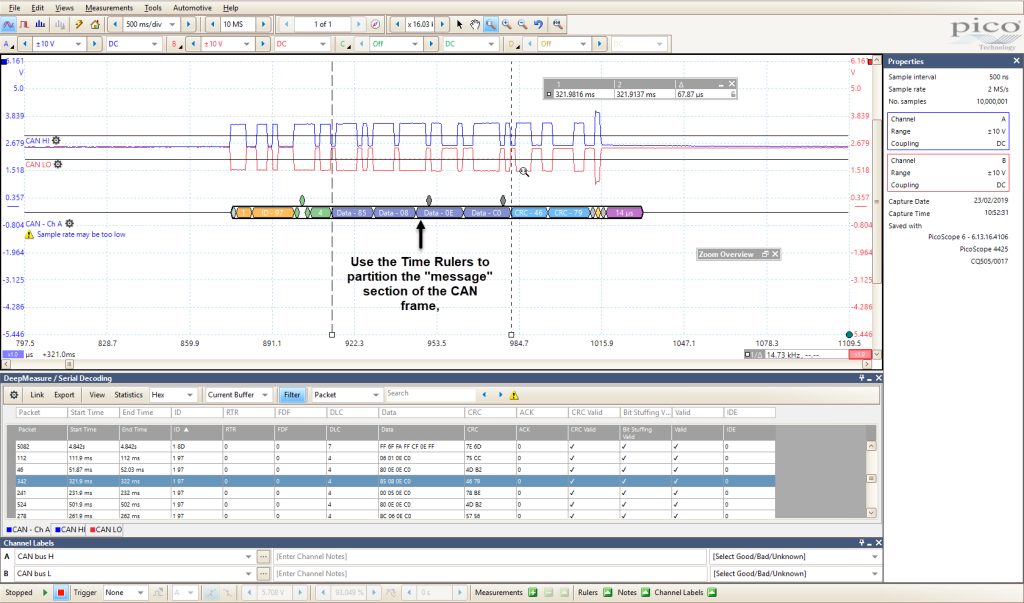Switch to scope mode icon
1024x603 pixels.
click(8, 24)
